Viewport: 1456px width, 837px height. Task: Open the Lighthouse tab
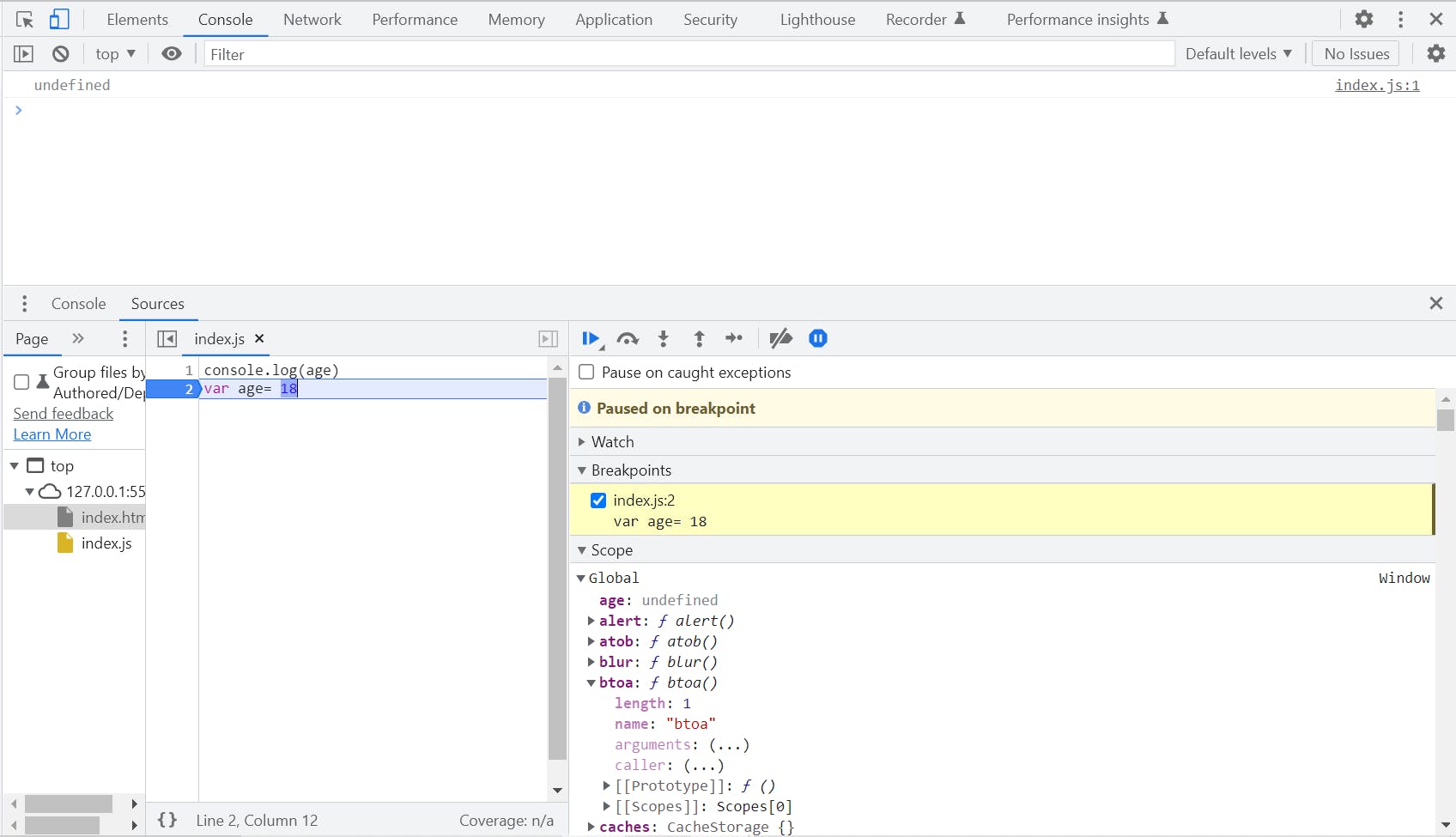817,19
